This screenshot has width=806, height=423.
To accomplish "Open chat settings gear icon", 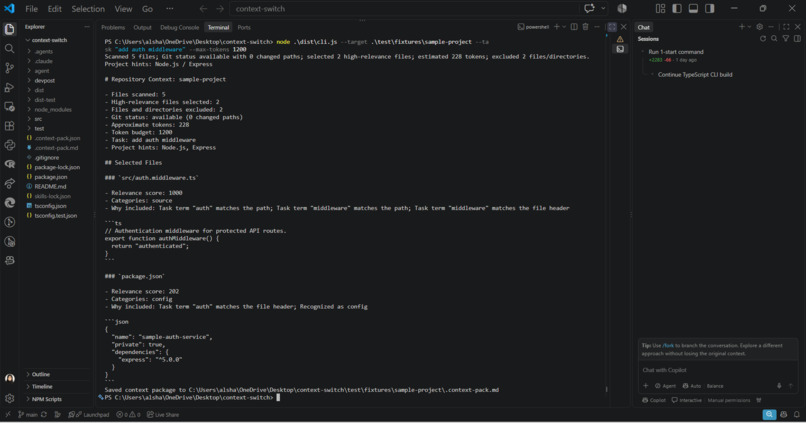I will point(759,27).
